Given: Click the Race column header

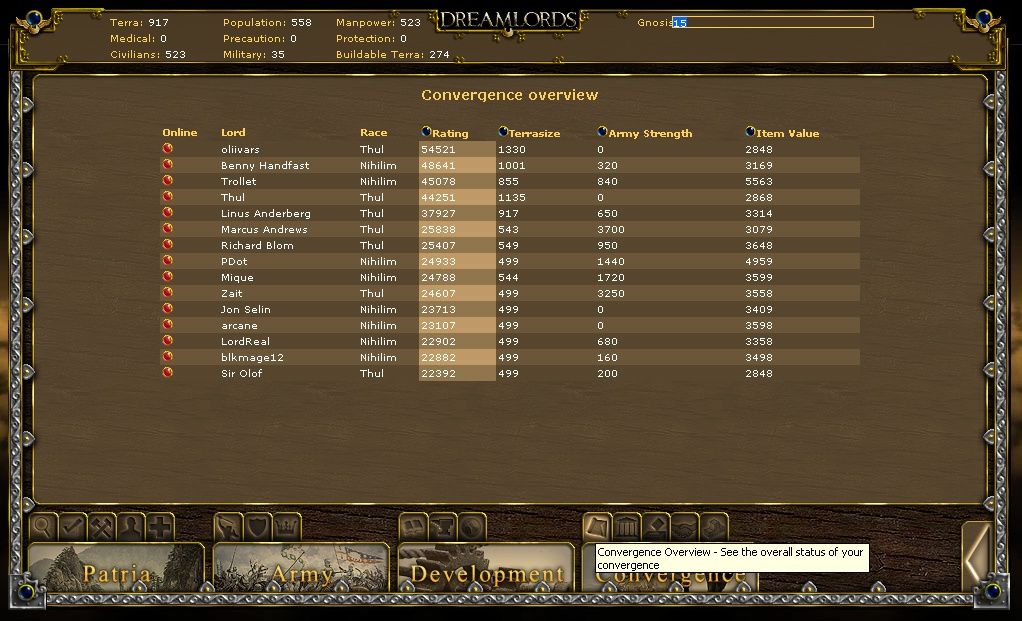Looking at the screenshot, I should (x=373, y=132).
